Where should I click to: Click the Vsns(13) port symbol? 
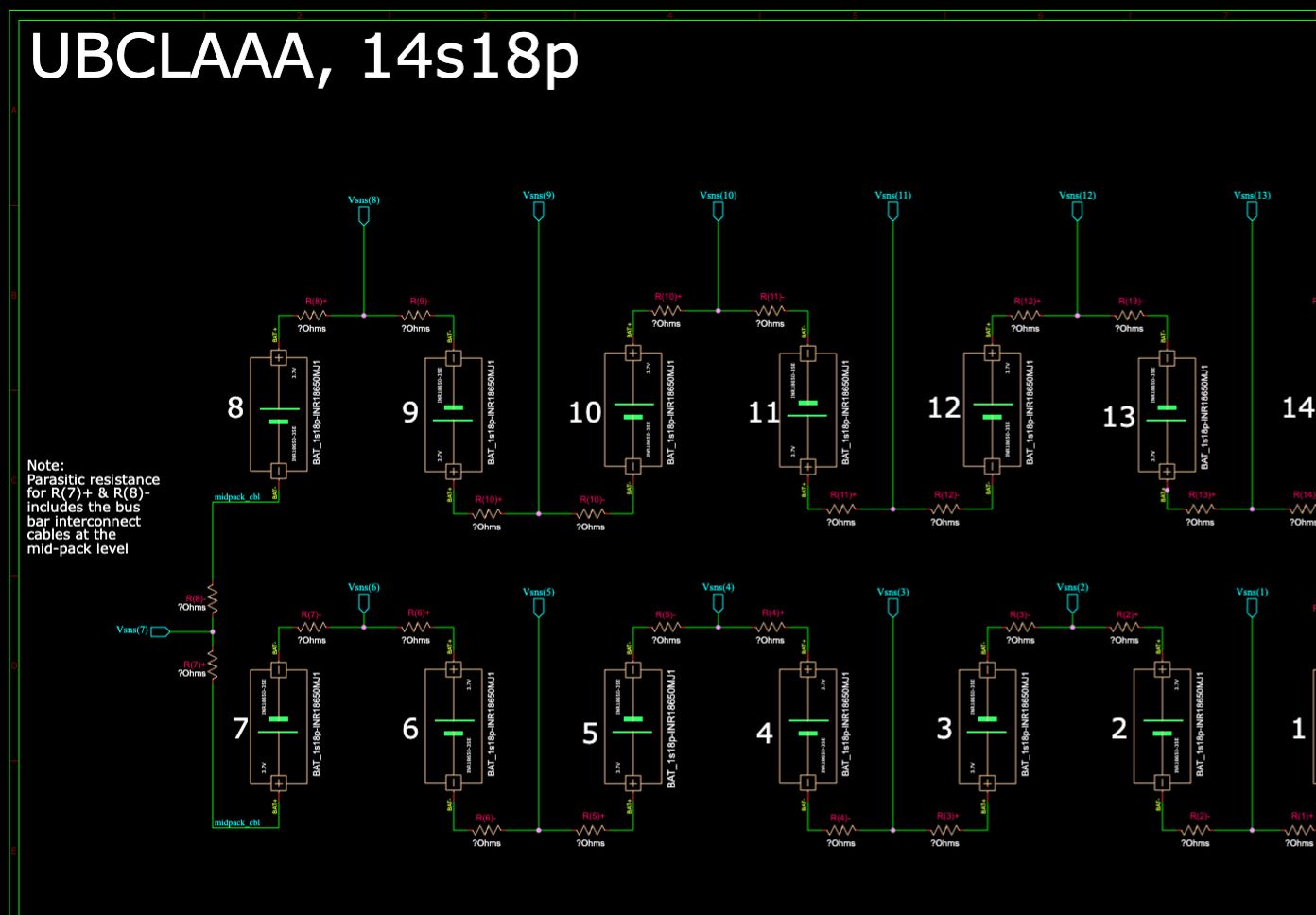[x=1252, y=212]
